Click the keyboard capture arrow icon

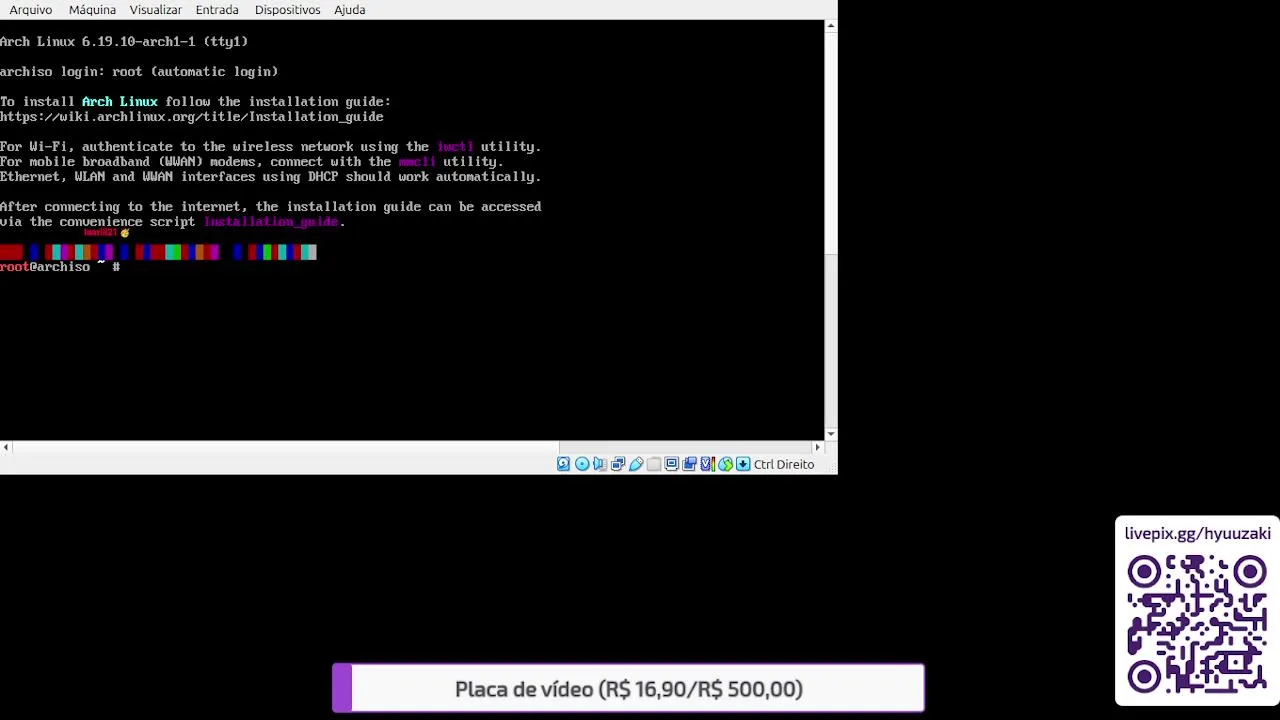point(743,464)
